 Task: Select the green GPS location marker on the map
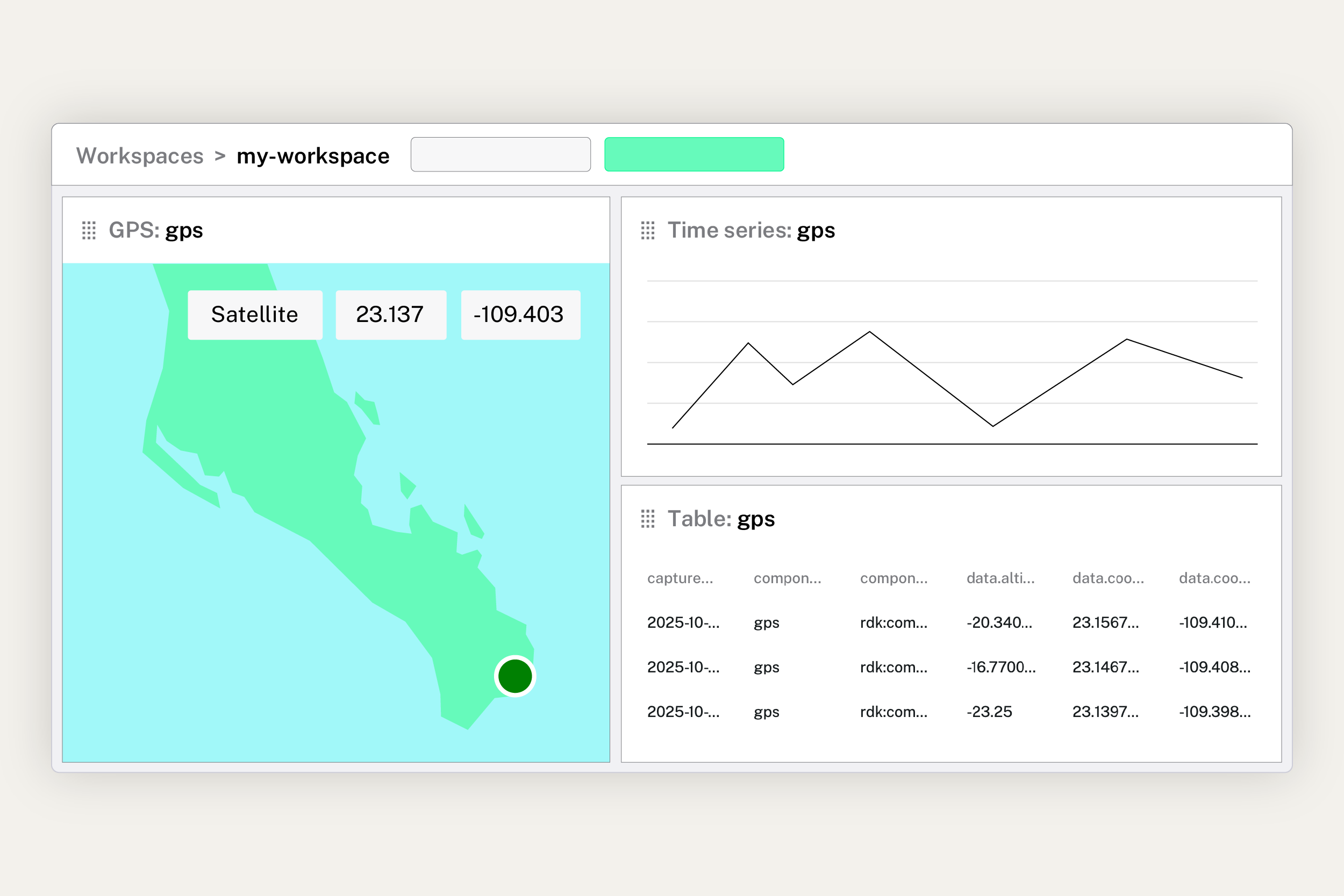(x=514, y=676)
